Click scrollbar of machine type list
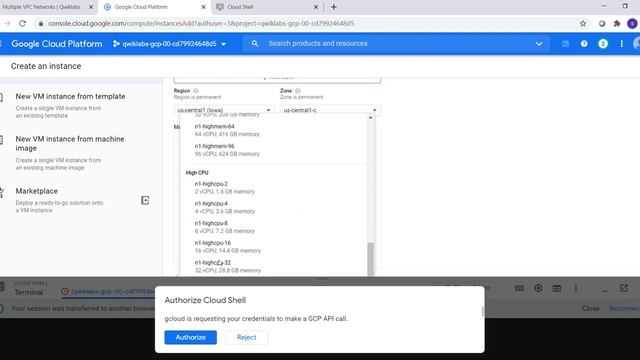Image resolution: width=640 pixels, height=360 pixels. pyautogui.click(x=371, y=259)
